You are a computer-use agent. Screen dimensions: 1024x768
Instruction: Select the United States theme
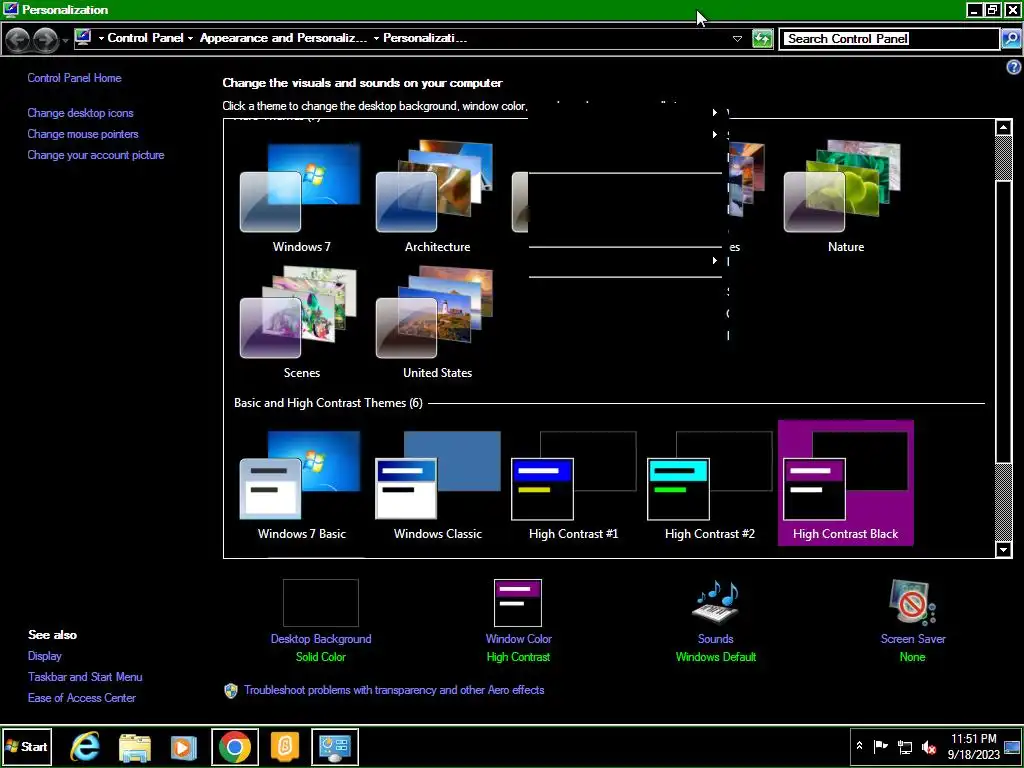(437, 323)
